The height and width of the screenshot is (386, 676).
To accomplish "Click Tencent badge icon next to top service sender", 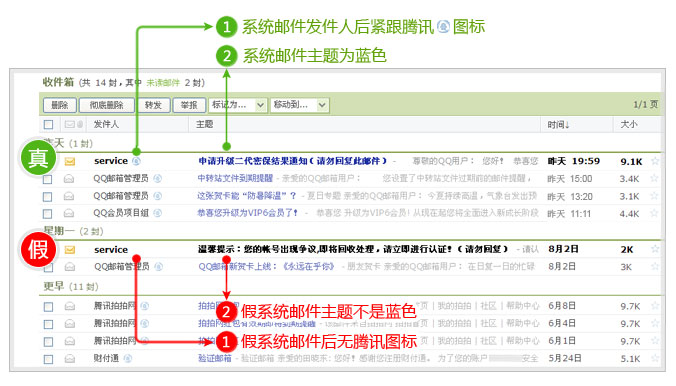I will [x=137, y=161].
